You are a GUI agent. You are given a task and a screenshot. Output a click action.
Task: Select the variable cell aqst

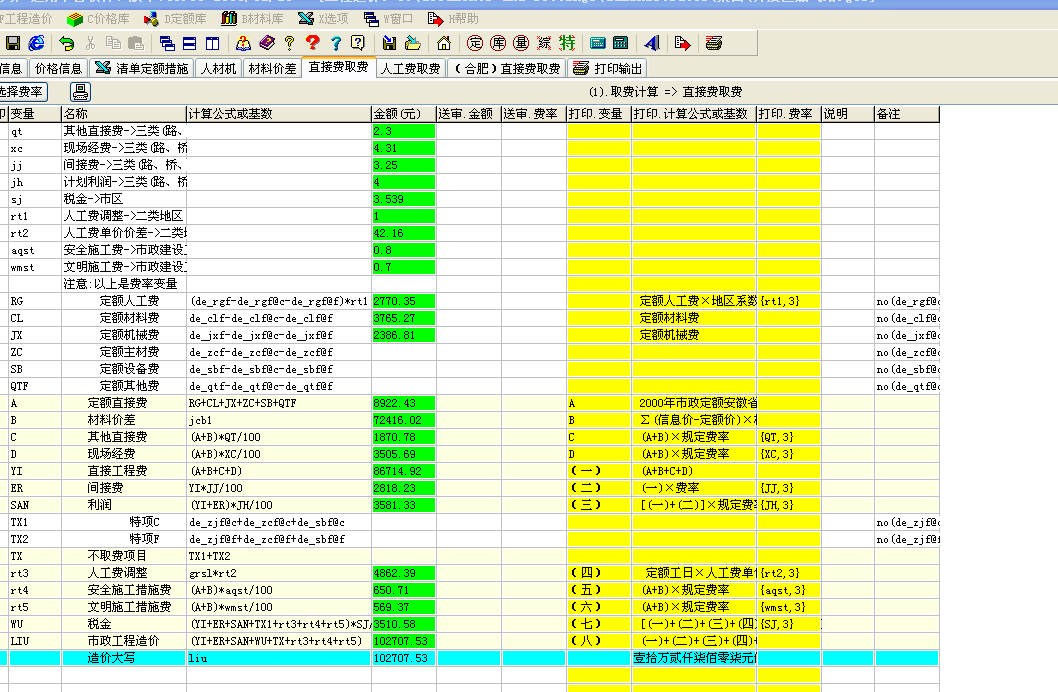coord(34,250)
